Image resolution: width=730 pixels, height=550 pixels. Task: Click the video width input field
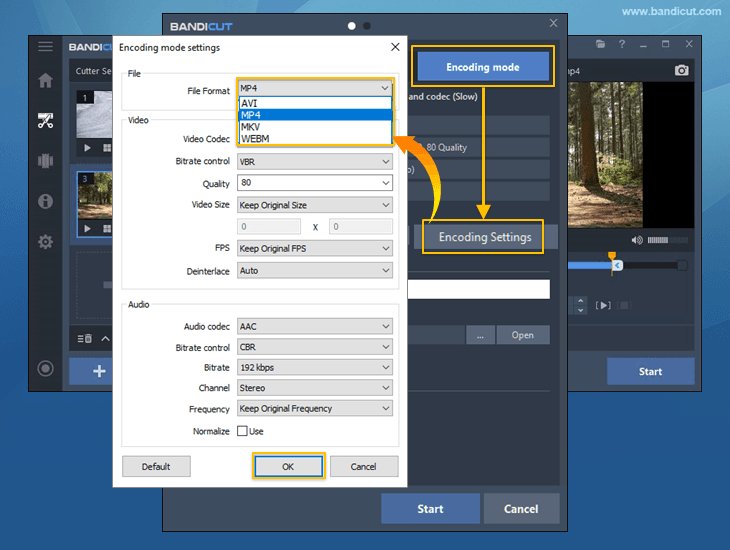coord(269,227)
